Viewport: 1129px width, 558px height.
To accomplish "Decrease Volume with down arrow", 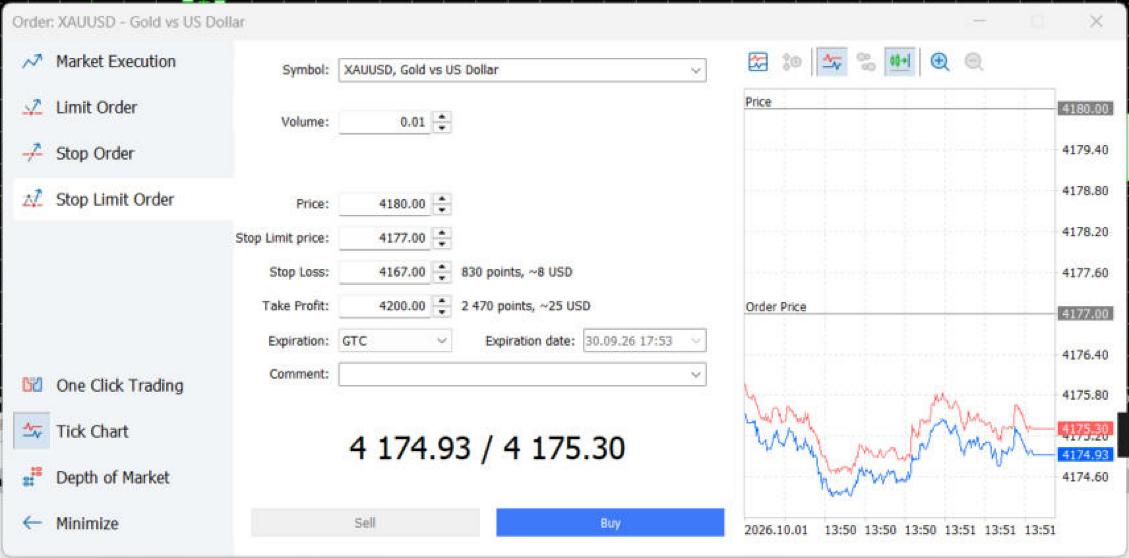I will (x=442, y=127).
